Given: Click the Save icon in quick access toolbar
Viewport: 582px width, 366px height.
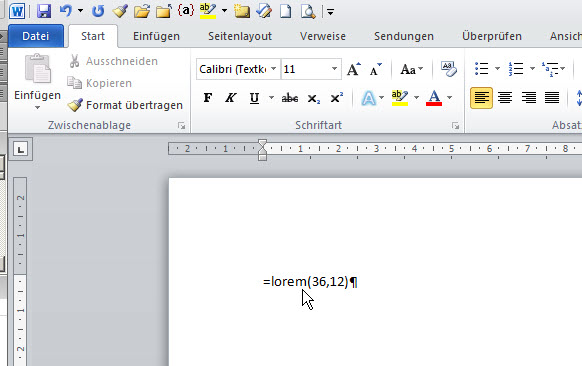Looking at the screenshot, I should point(44,11).
